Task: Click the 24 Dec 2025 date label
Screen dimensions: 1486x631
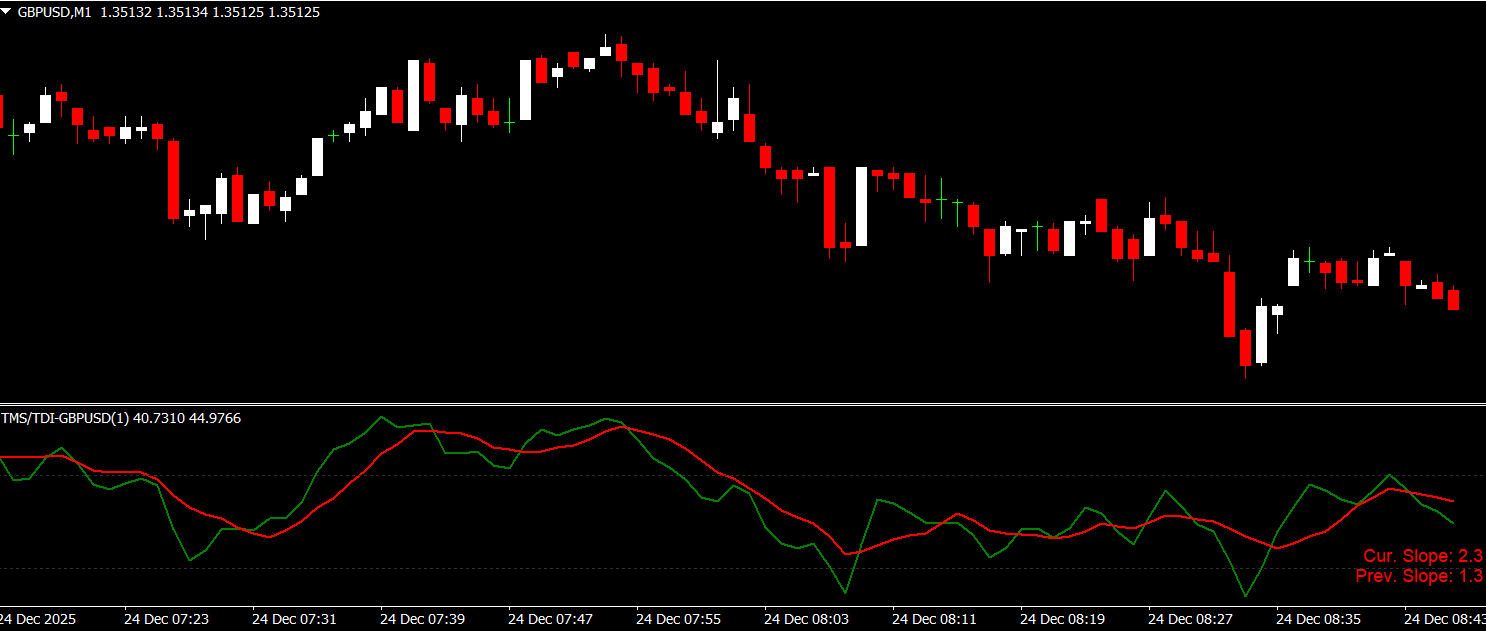Action: [x=38, y=619]
